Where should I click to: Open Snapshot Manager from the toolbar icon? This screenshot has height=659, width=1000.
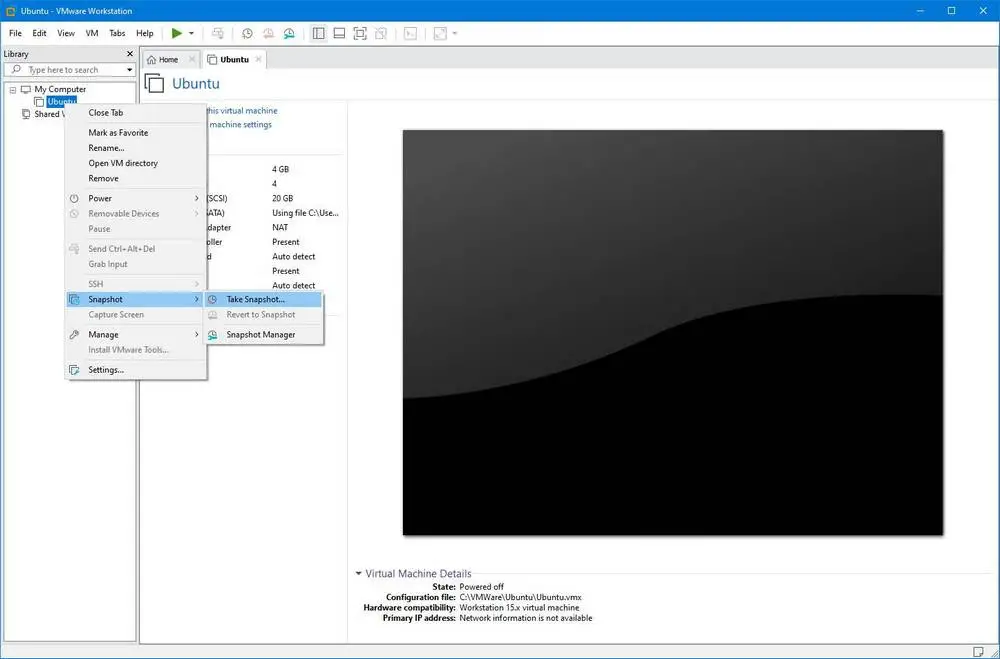pos(290,33)
